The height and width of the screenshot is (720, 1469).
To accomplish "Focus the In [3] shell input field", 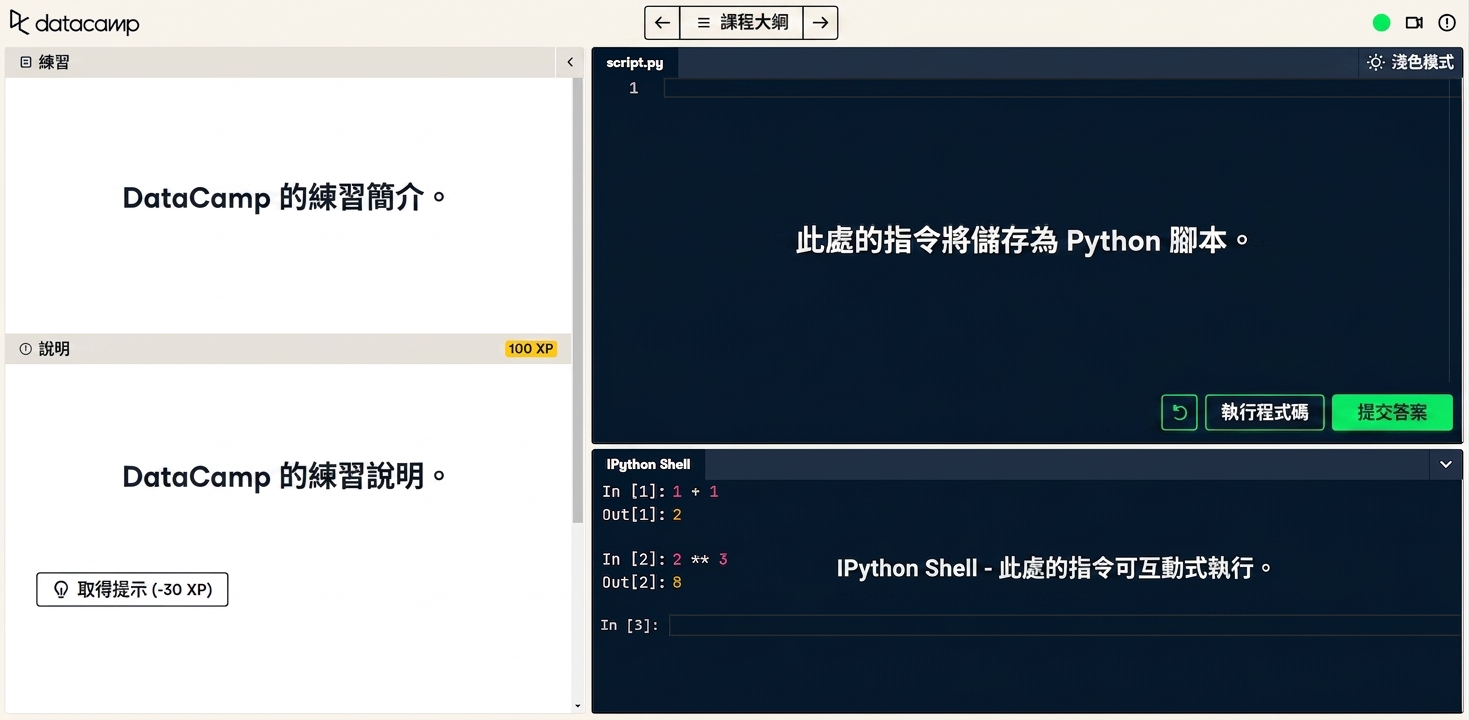I will tap(1065, 625).
